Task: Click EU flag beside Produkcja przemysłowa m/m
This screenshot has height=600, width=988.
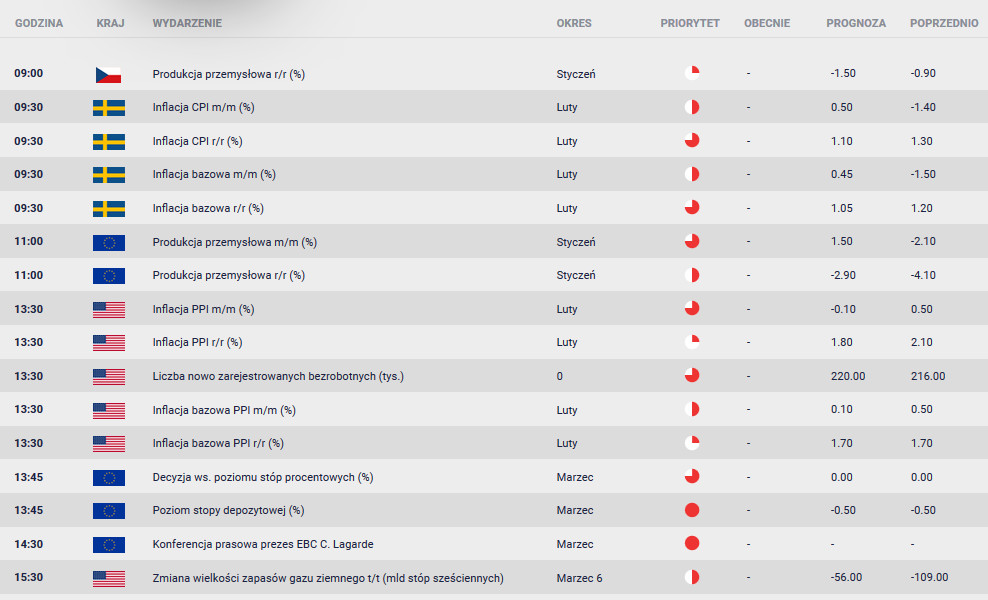Action: coord(108,242)
